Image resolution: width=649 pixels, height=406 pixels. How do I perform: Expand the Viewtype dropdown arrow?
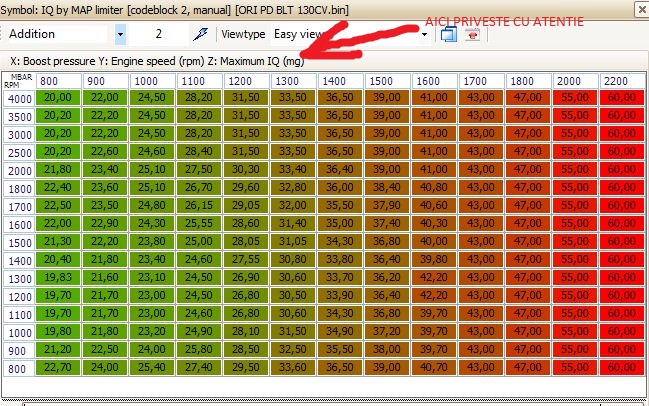tap(425, 34)
